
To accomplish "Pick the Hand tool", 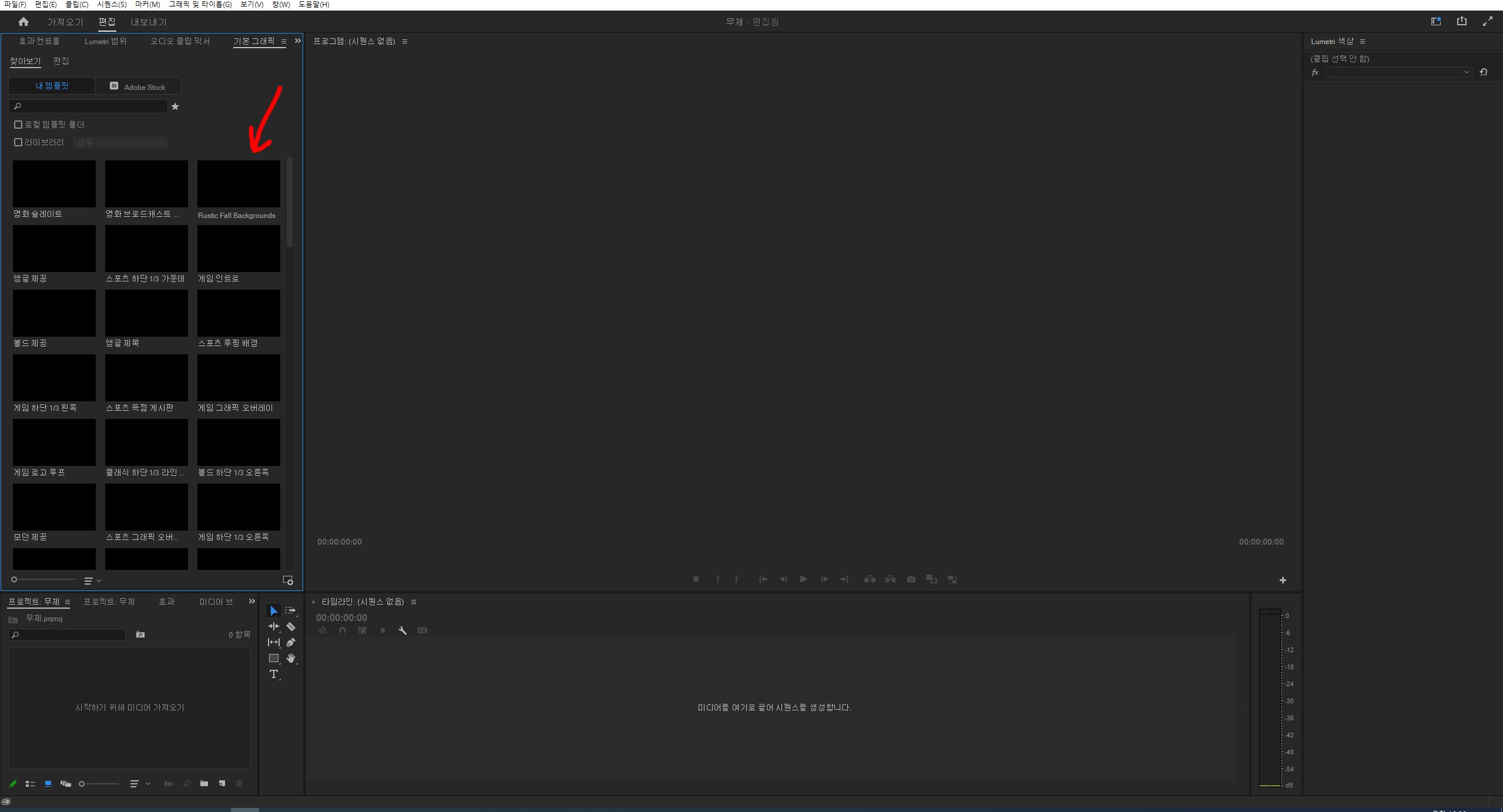I will click(291, 658).
